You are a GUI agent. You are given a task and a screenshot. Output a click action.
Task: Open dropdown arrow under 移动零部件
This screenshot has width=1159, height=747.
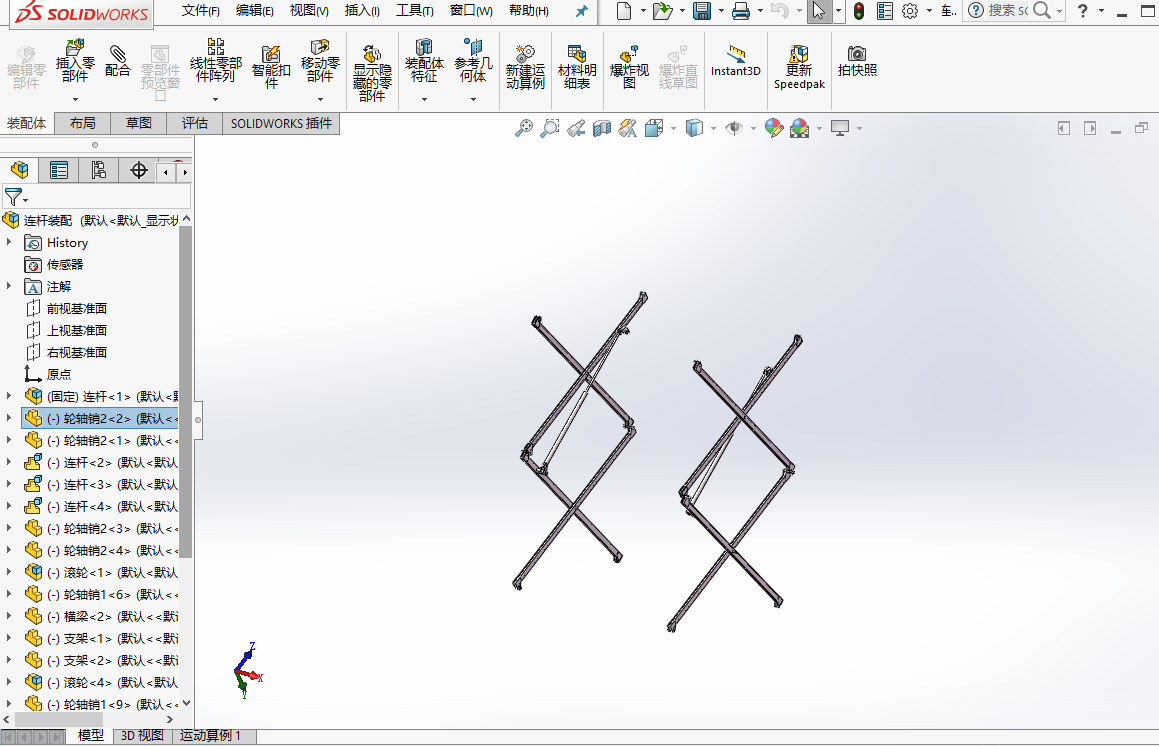coord(320,99)
